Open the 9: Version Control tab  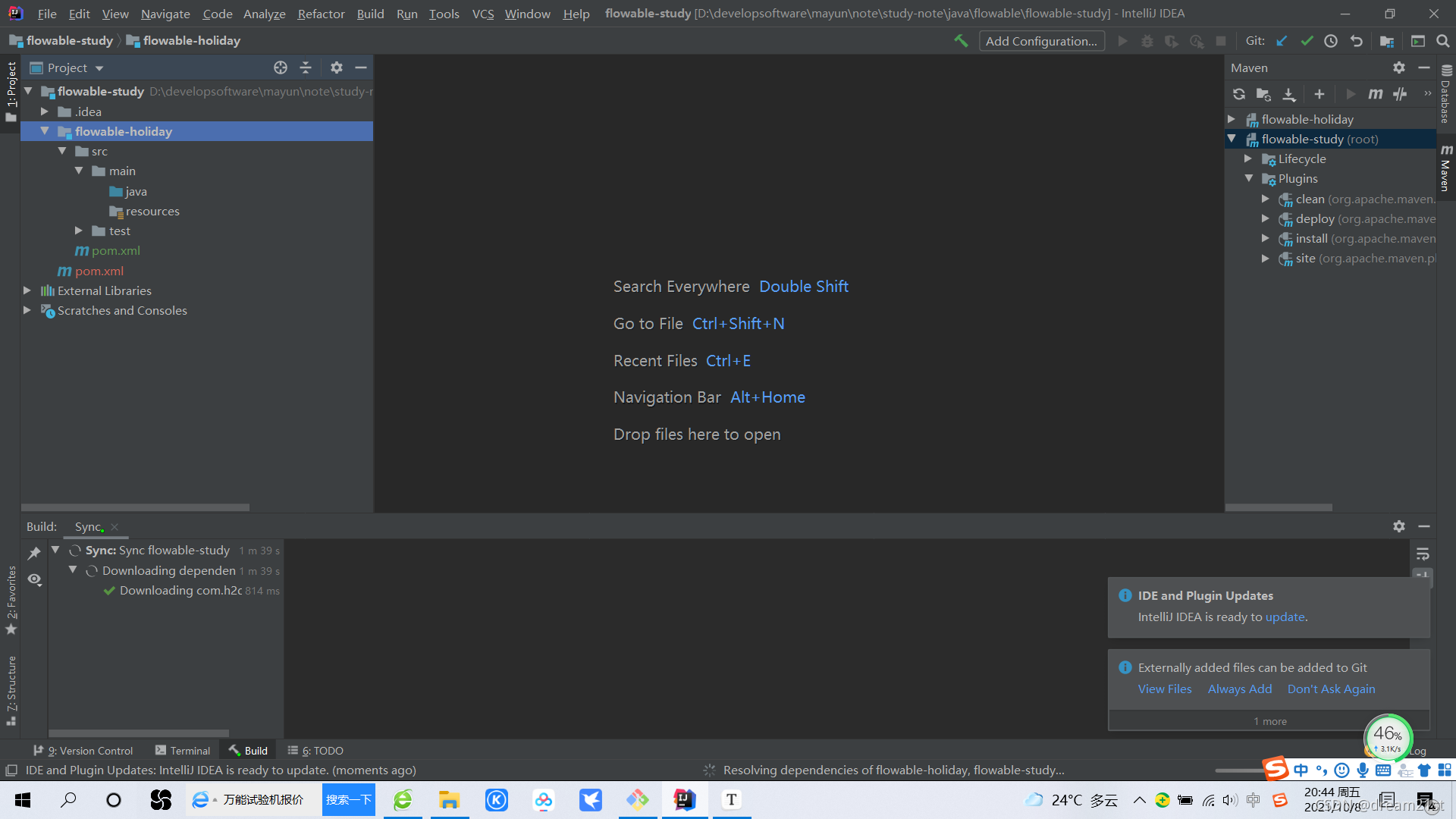pos(83,751)
